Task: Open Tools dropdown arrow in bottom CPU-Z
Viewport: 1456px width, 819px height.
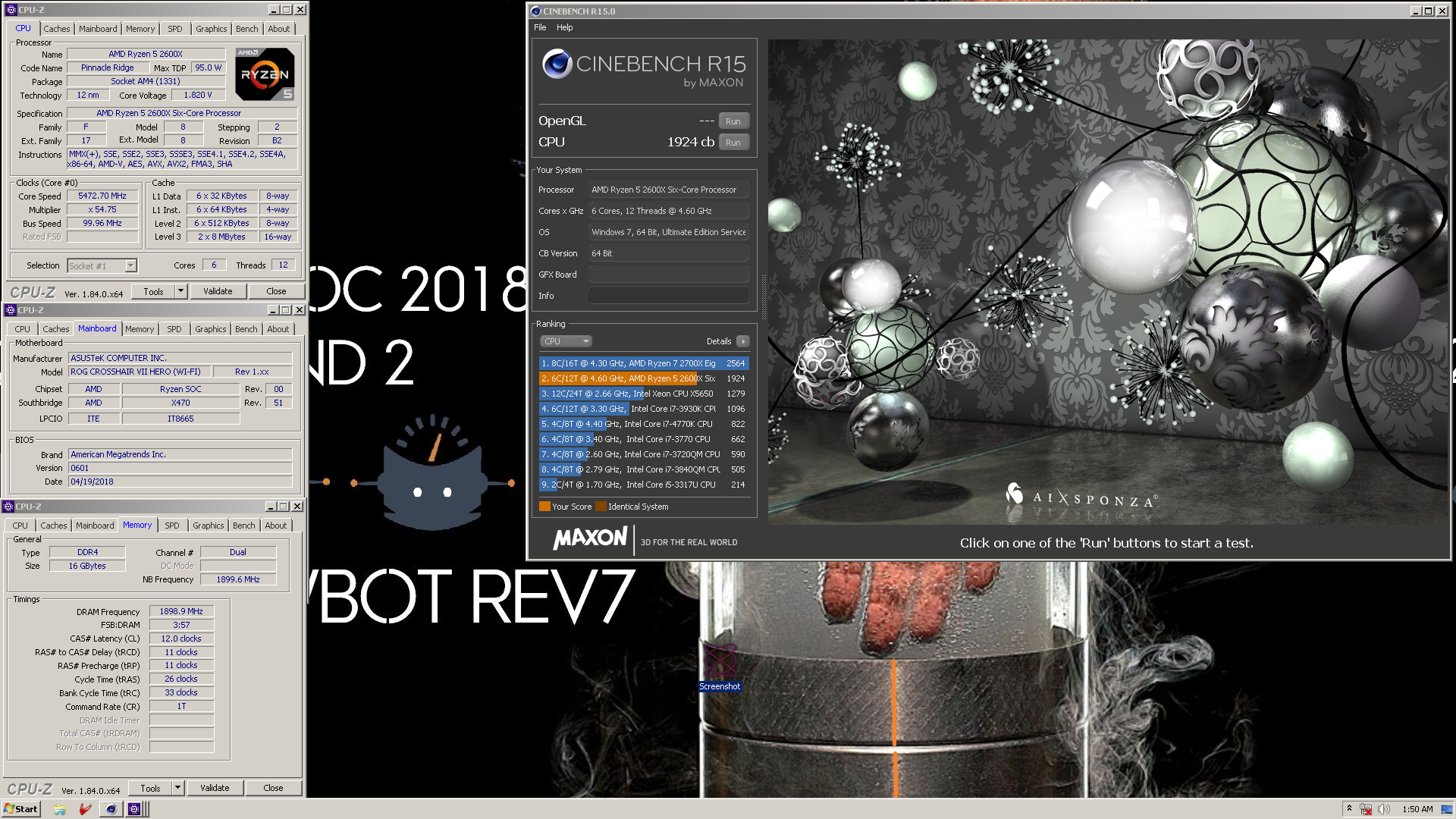Action: click(177, 788)
